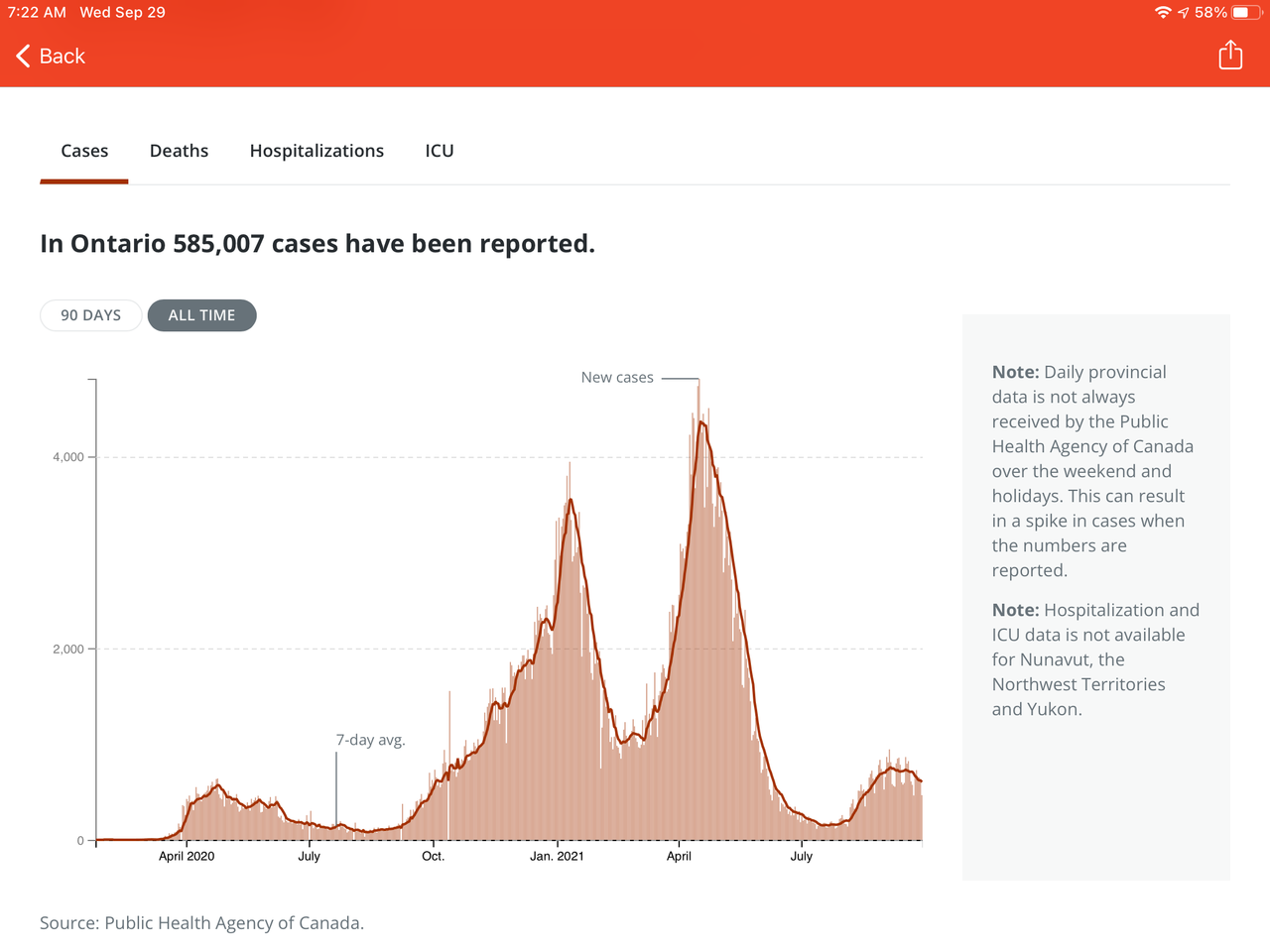
Task: Tap the Ontario cases reported headline
Action: click(317, 244)
